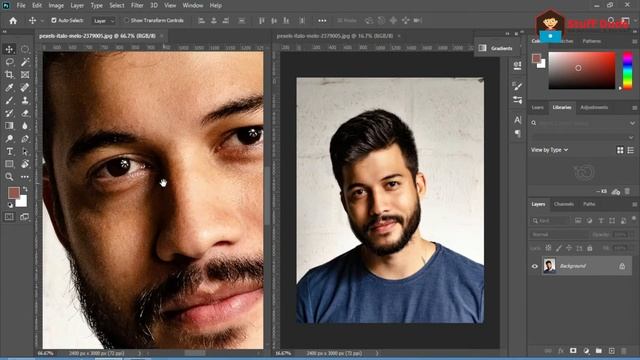Screen dimensions: 640x360
Task: Open the Brush Settings panel icon
Action: (518, 86)
